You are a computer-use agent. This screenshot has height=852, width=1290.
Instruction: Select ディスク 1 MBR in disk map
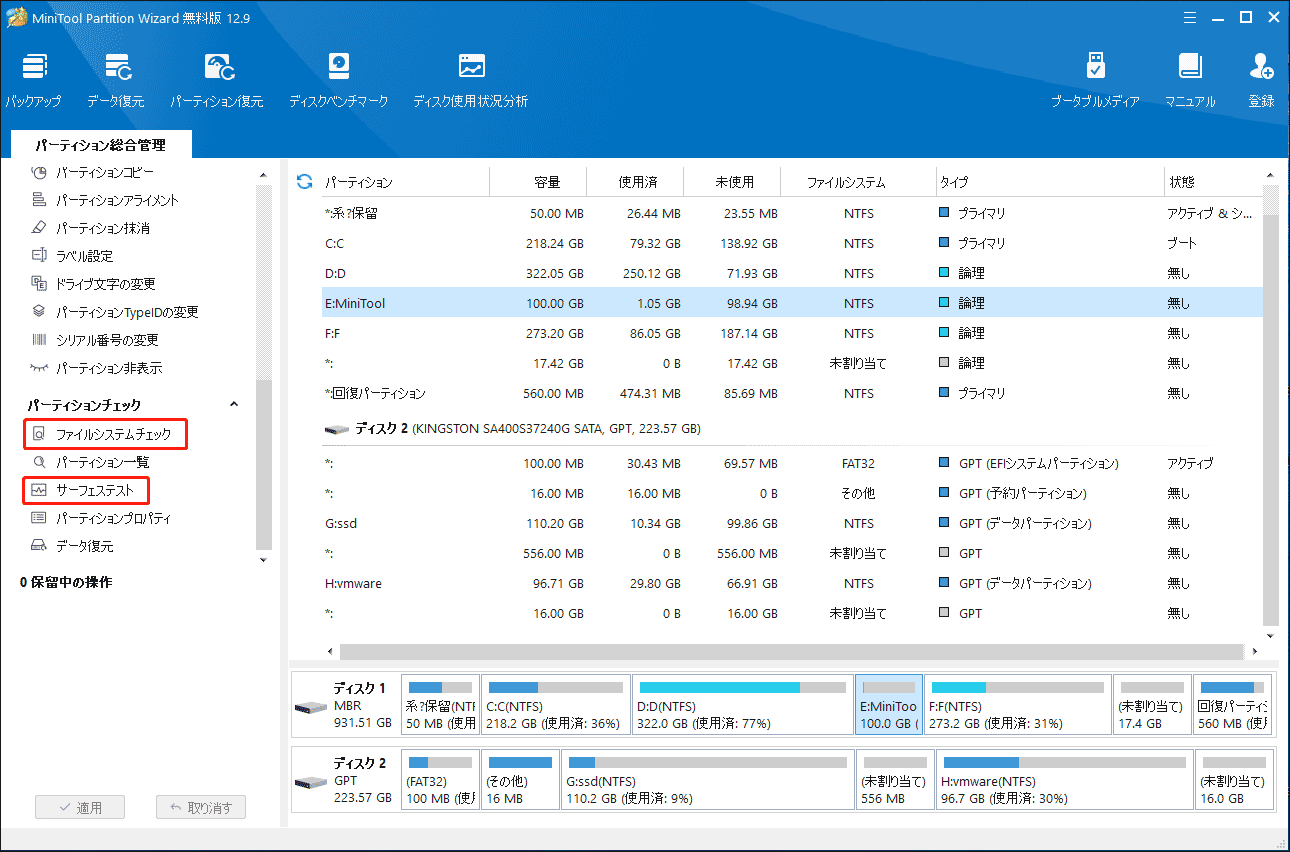pyautogui.click(x=345, y=704)
